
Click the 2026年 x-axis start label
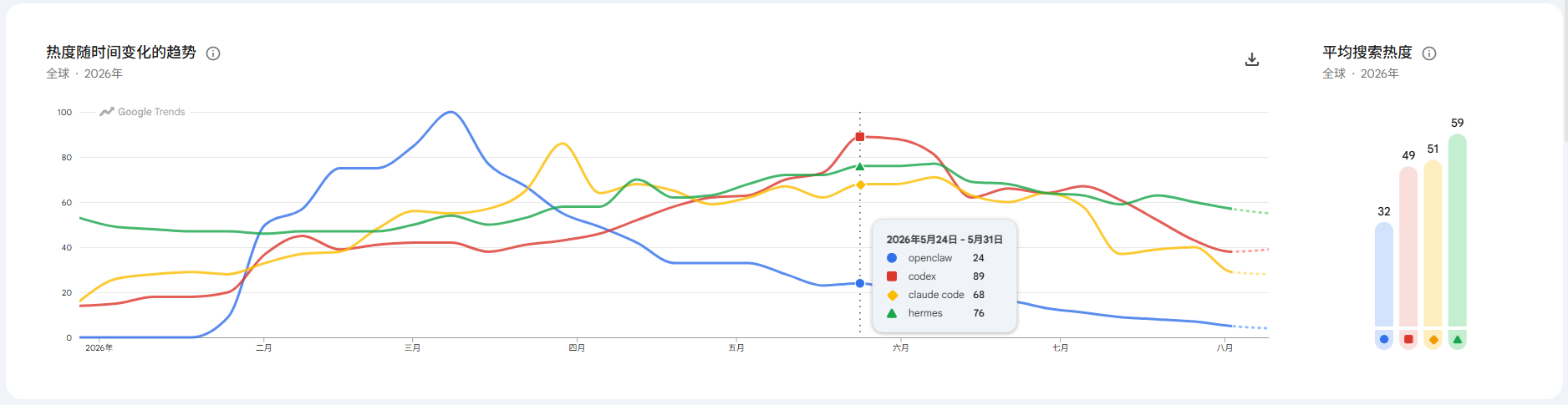(99, 347)
